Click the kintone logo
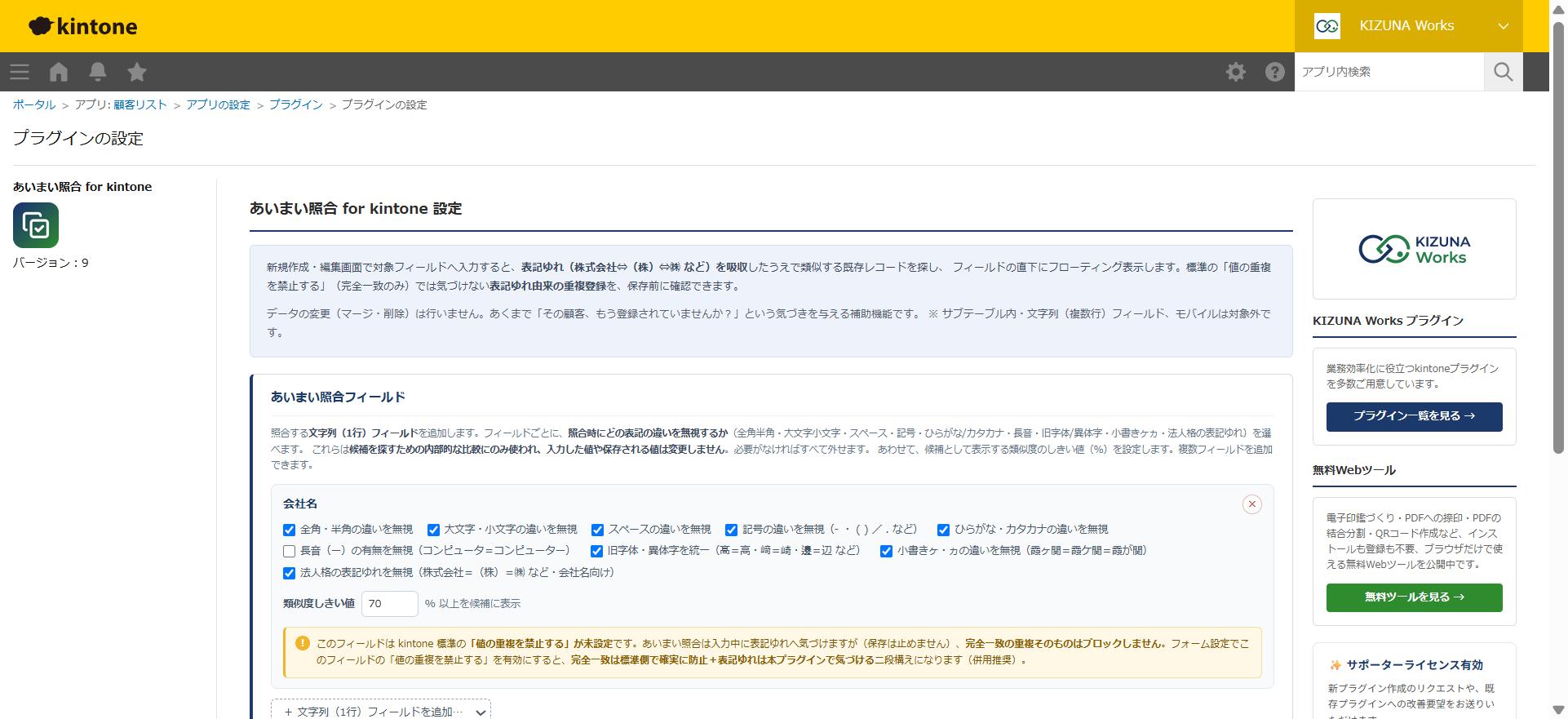Viewport: 1568px width, 719px height. pos(82,26)
